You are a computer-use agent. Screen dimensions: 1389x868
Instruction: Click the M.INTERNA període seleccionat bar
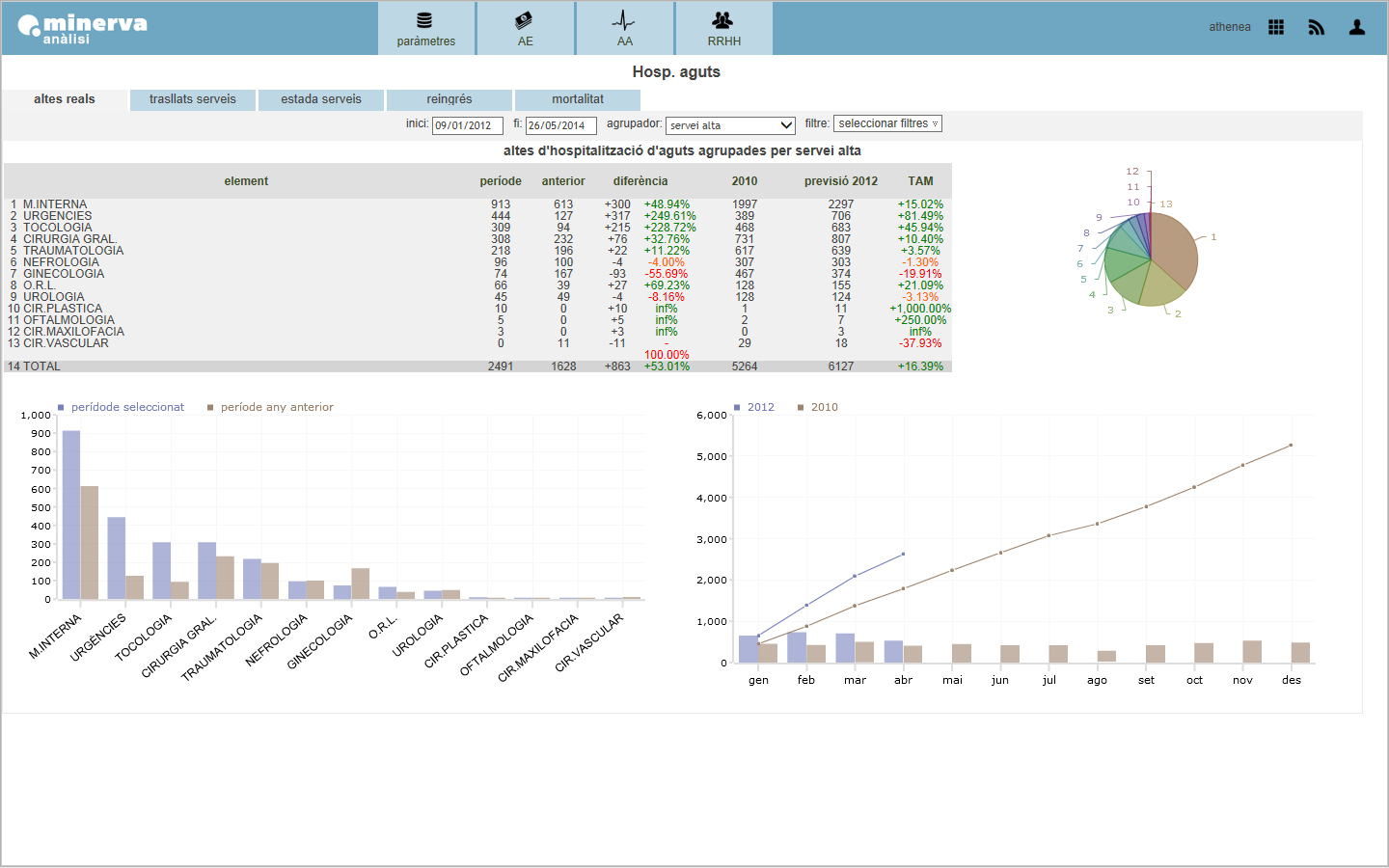point(71,515)
